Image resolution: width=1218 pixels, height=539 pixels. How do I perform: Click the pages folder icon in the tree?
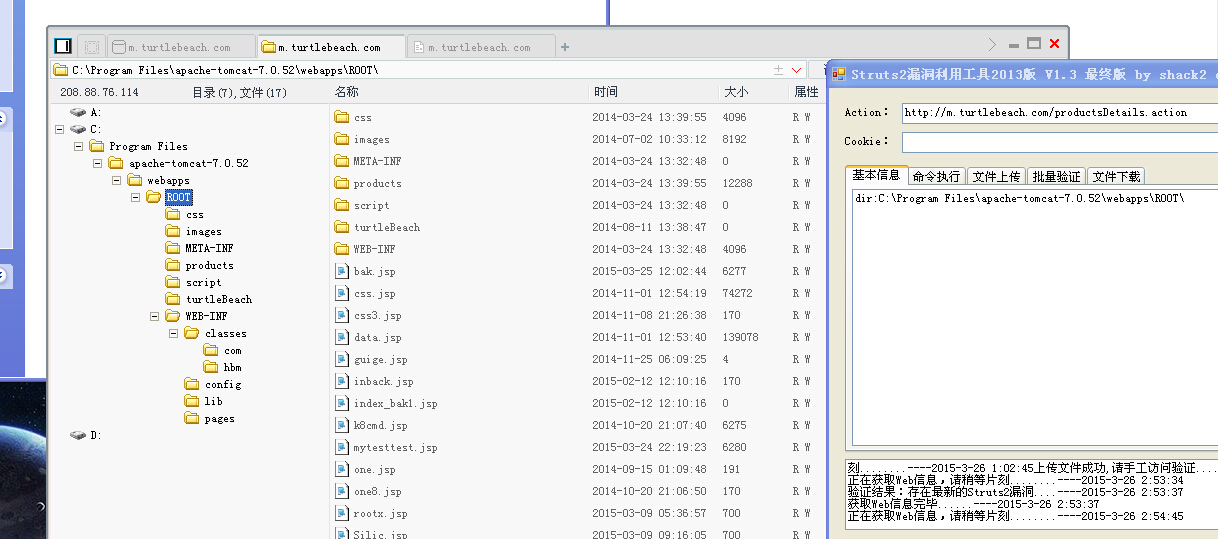point(192,418)
